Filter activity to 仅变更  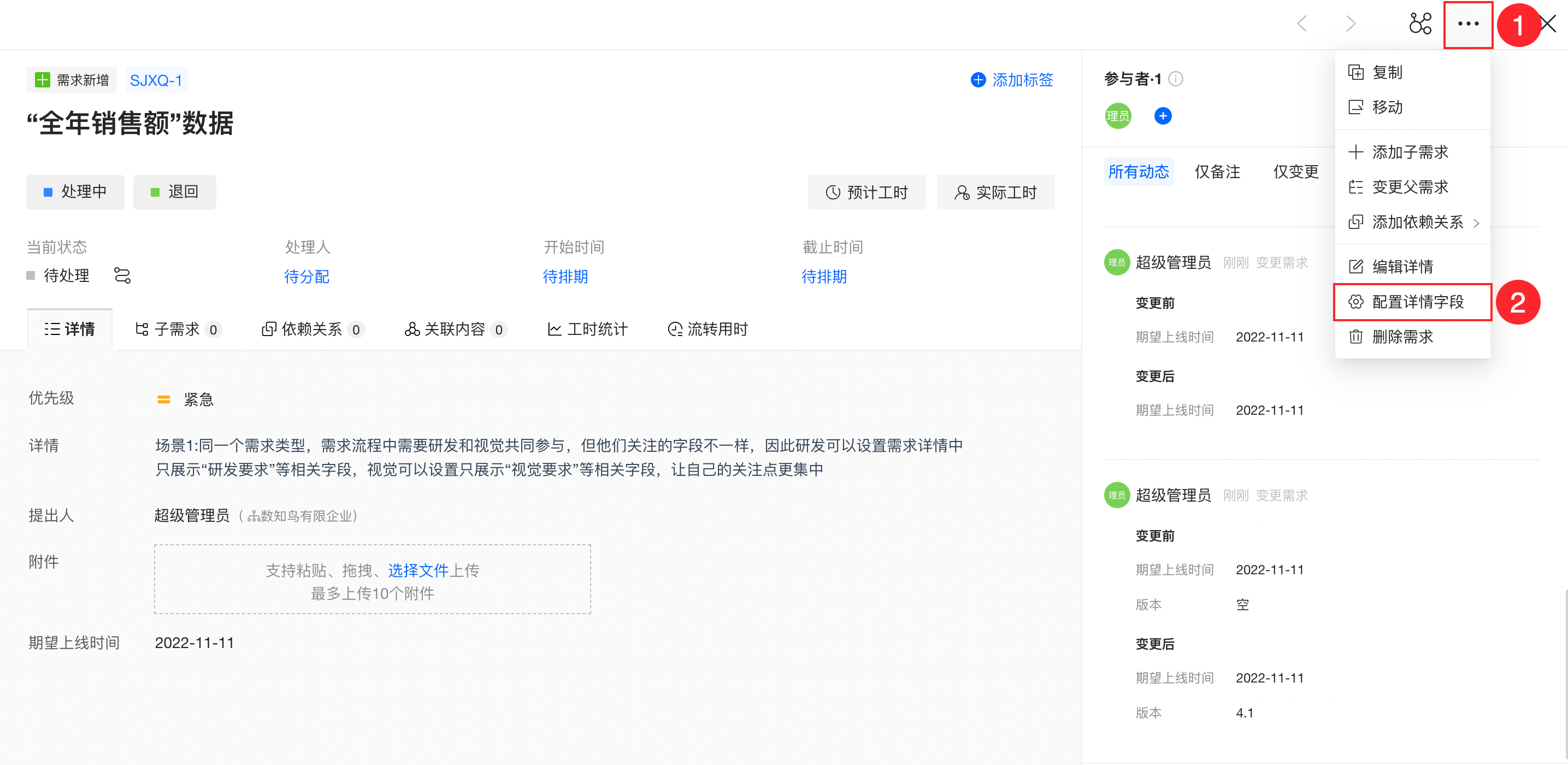[x=1295, y=172]
